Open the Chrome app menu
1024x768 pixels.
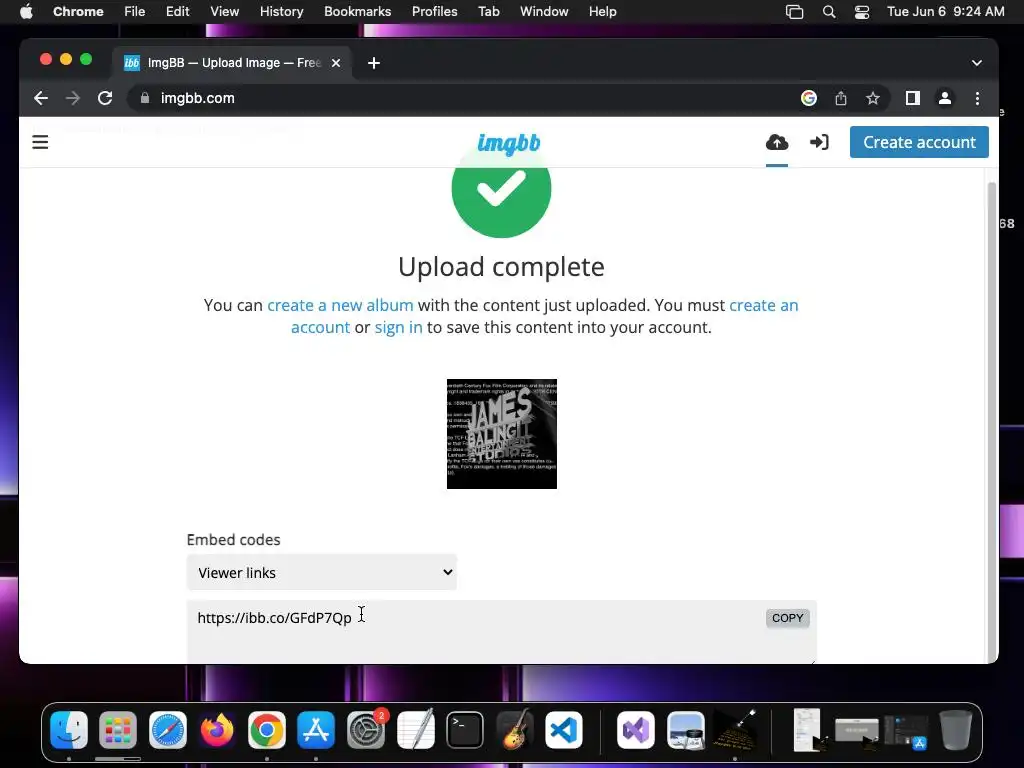tap(78, 11)
